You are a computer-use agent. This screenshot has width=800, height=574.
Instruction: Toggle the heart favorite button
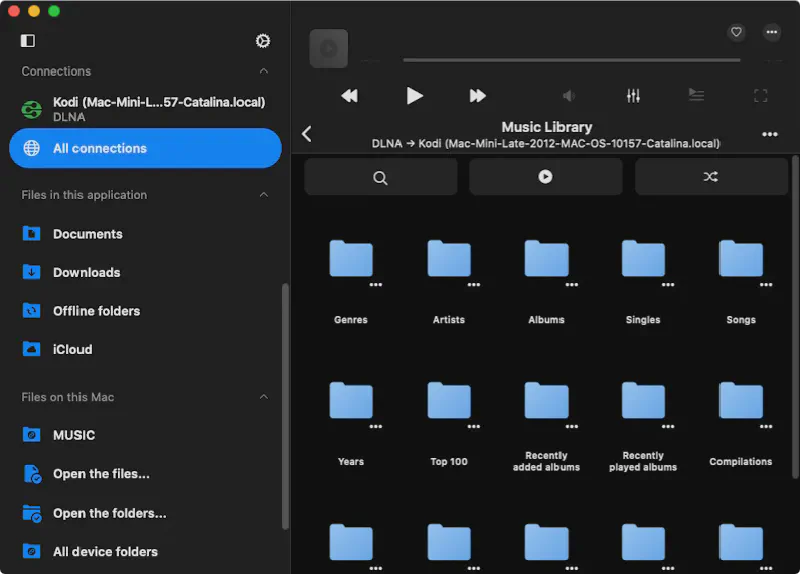736,32
